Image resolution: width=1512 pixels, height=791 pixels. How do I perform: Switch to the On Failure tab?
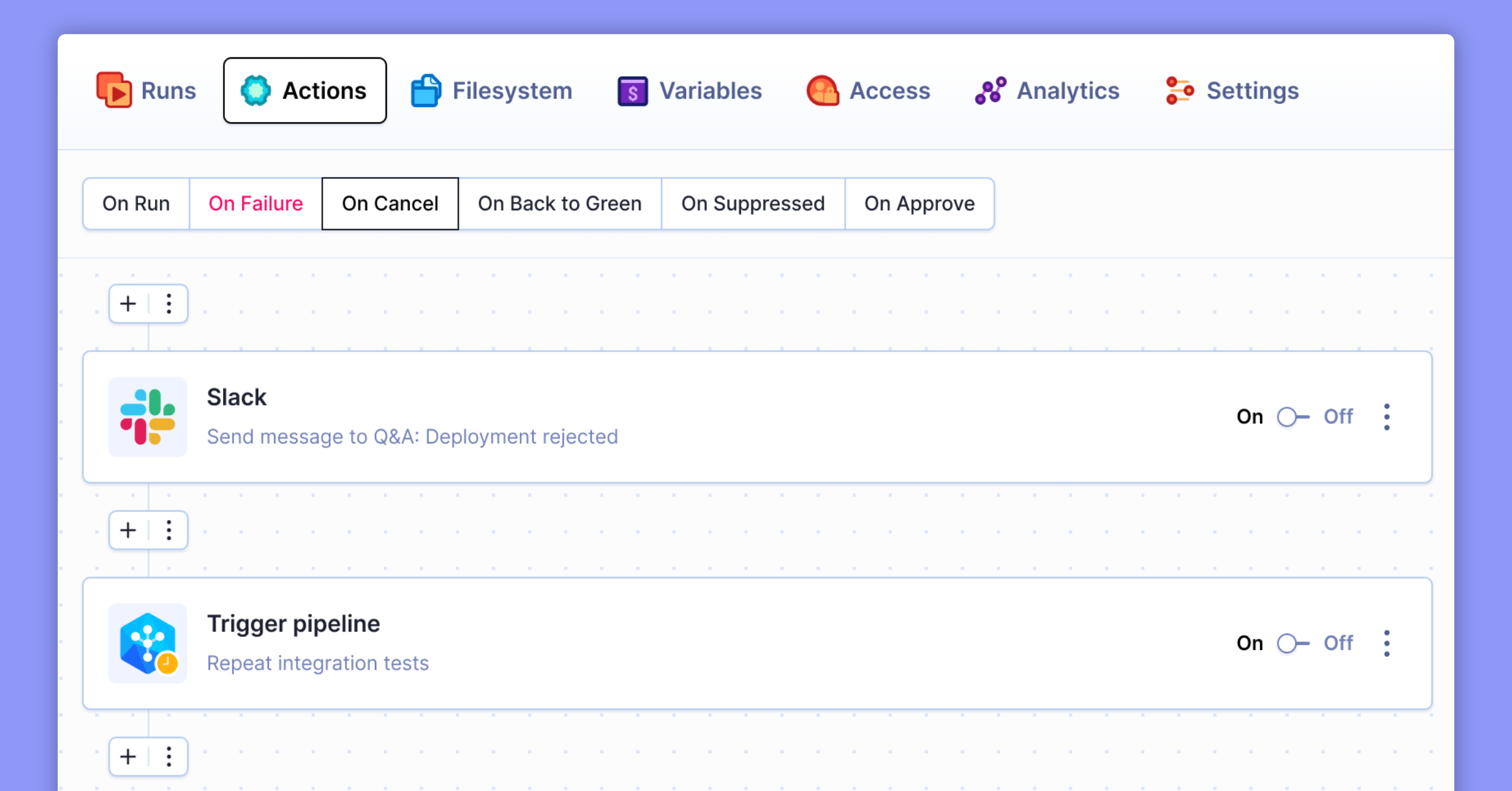(x=255, y=203)
